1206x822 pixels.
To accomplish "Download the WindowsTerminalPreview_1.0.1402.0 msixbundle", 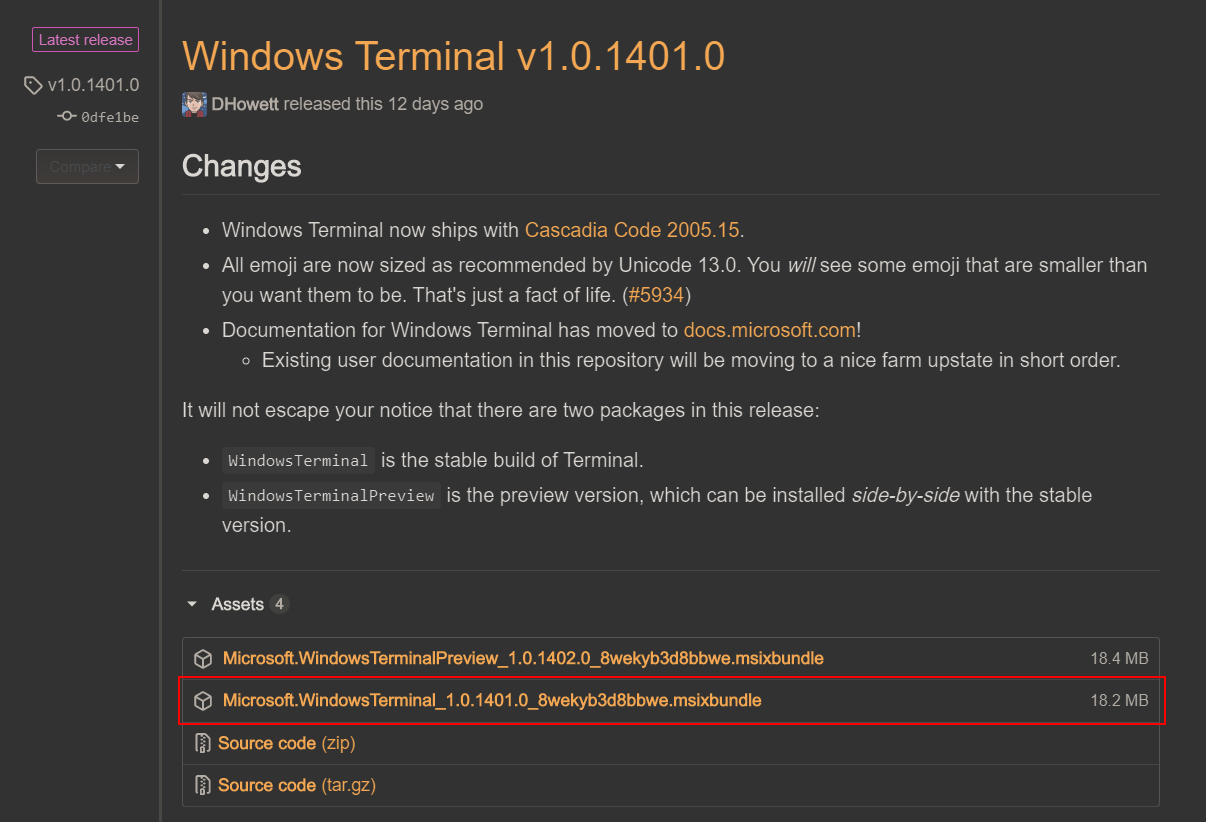I will pyautogui.click(x=523, y=658).
